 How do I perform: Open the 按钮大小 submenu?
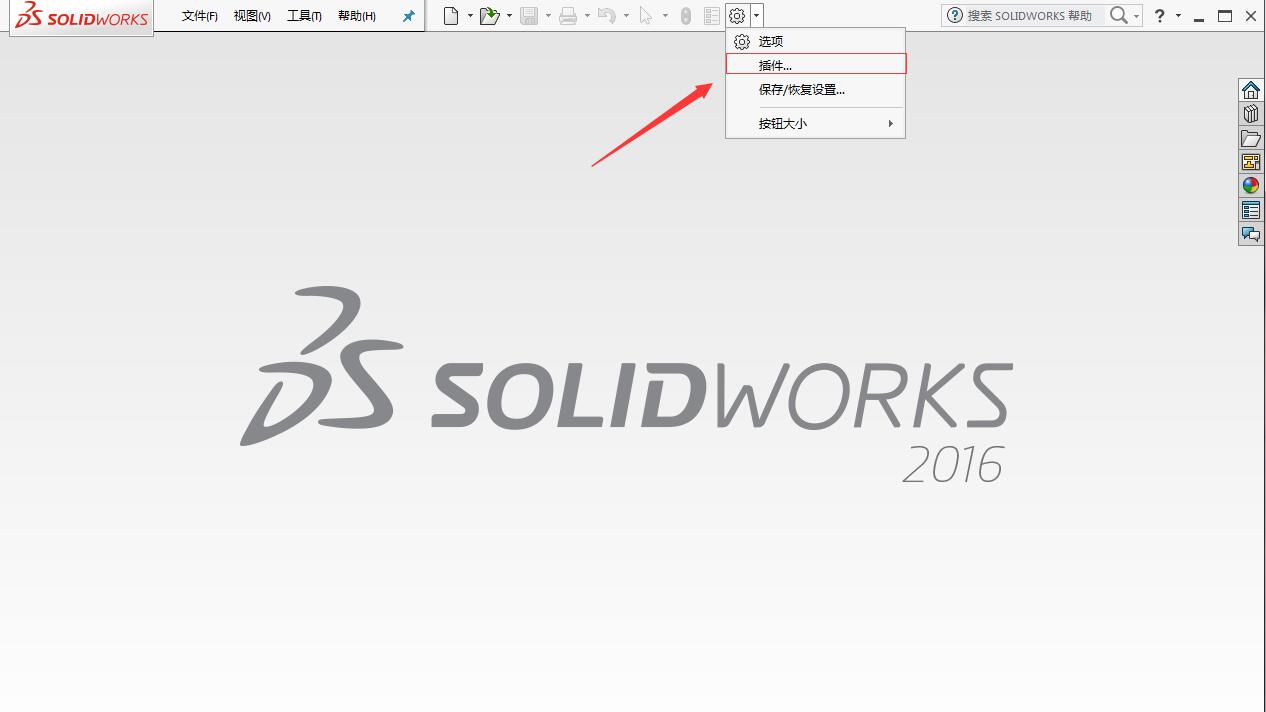(816, 123)
